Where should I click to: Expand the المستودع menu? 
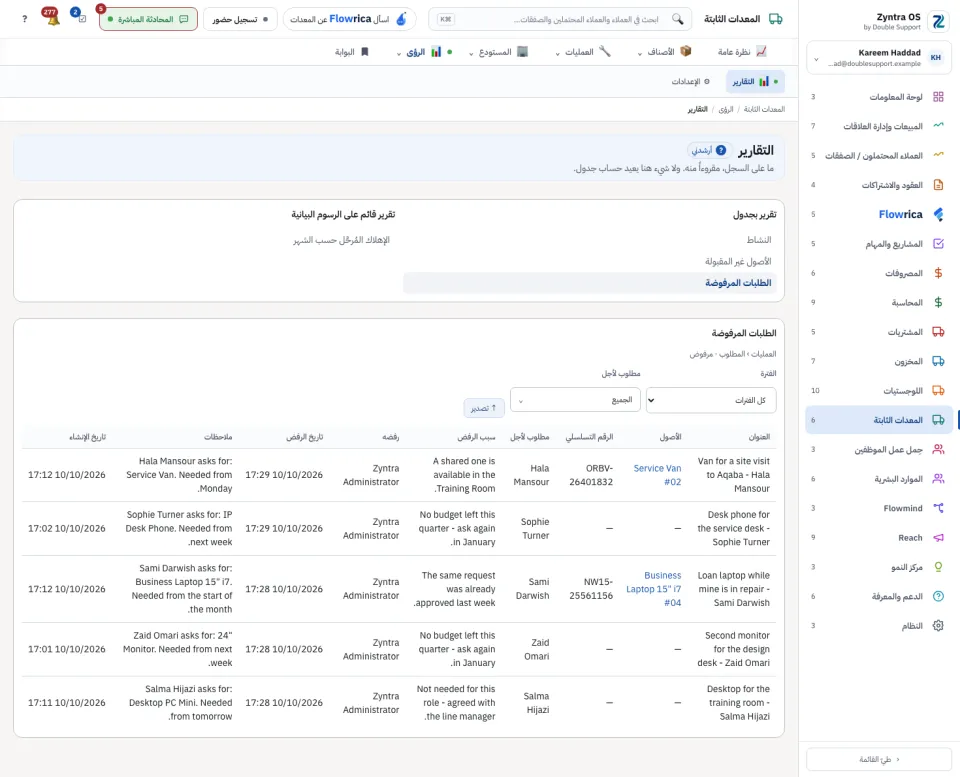pyautogui.click(x=498, y=52)
